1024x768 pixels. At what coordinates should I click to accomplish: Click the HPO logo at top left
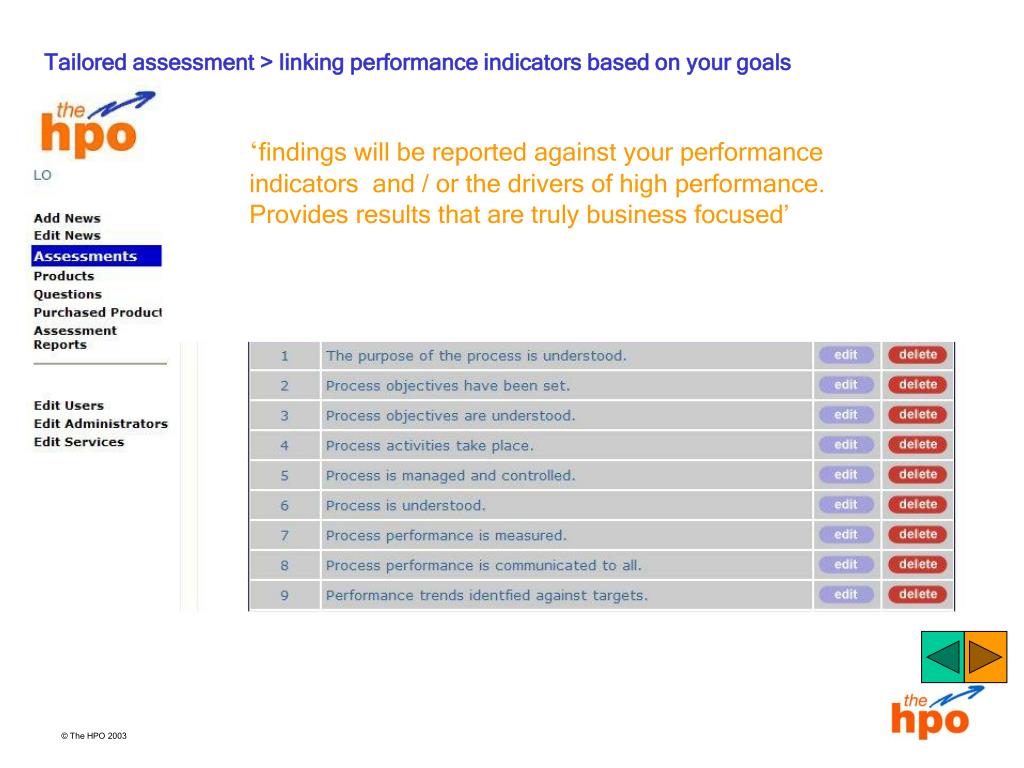(x=97, y=124)
